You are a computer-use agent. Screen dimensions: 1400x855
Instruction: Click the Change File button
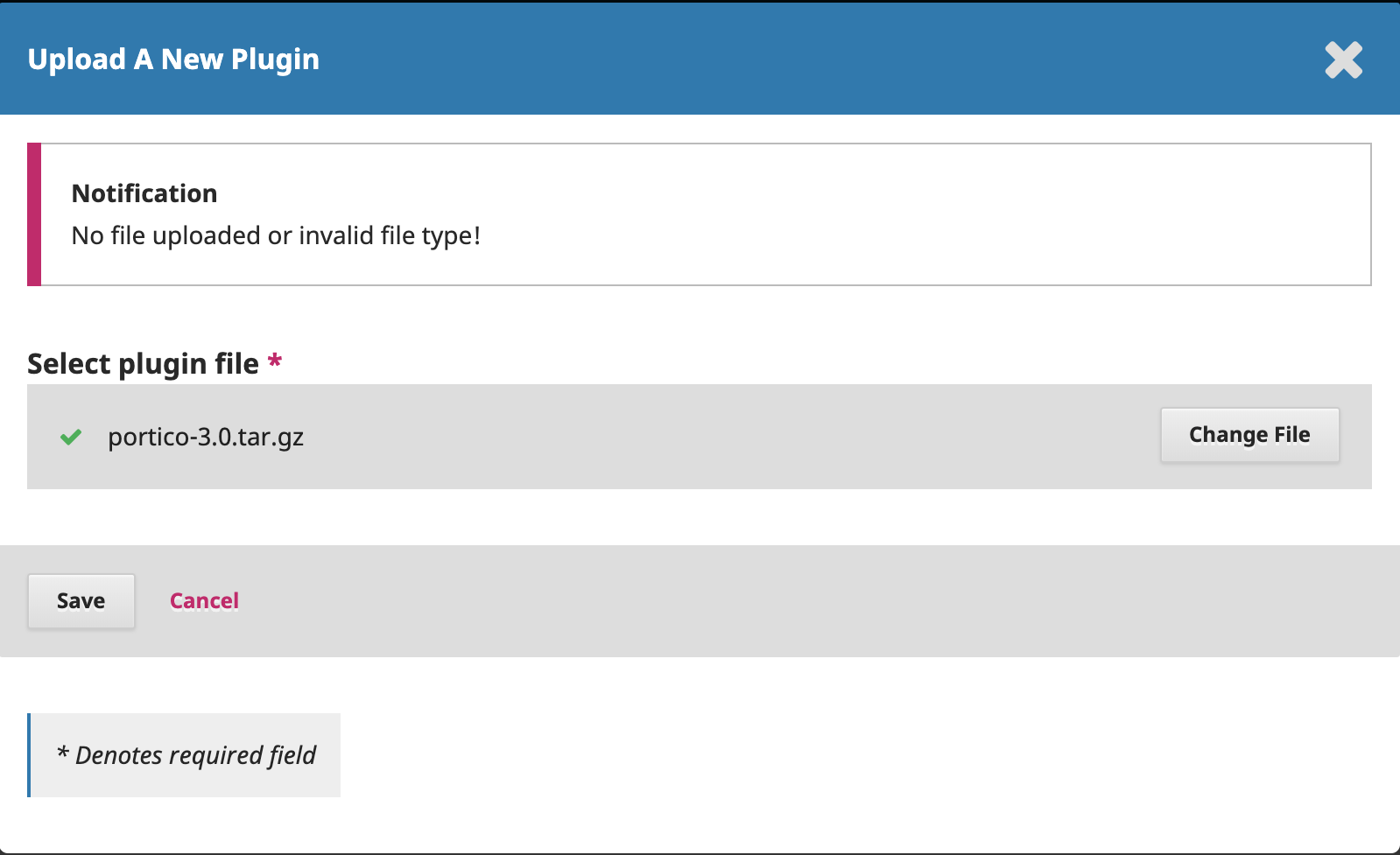point(1249,435)
